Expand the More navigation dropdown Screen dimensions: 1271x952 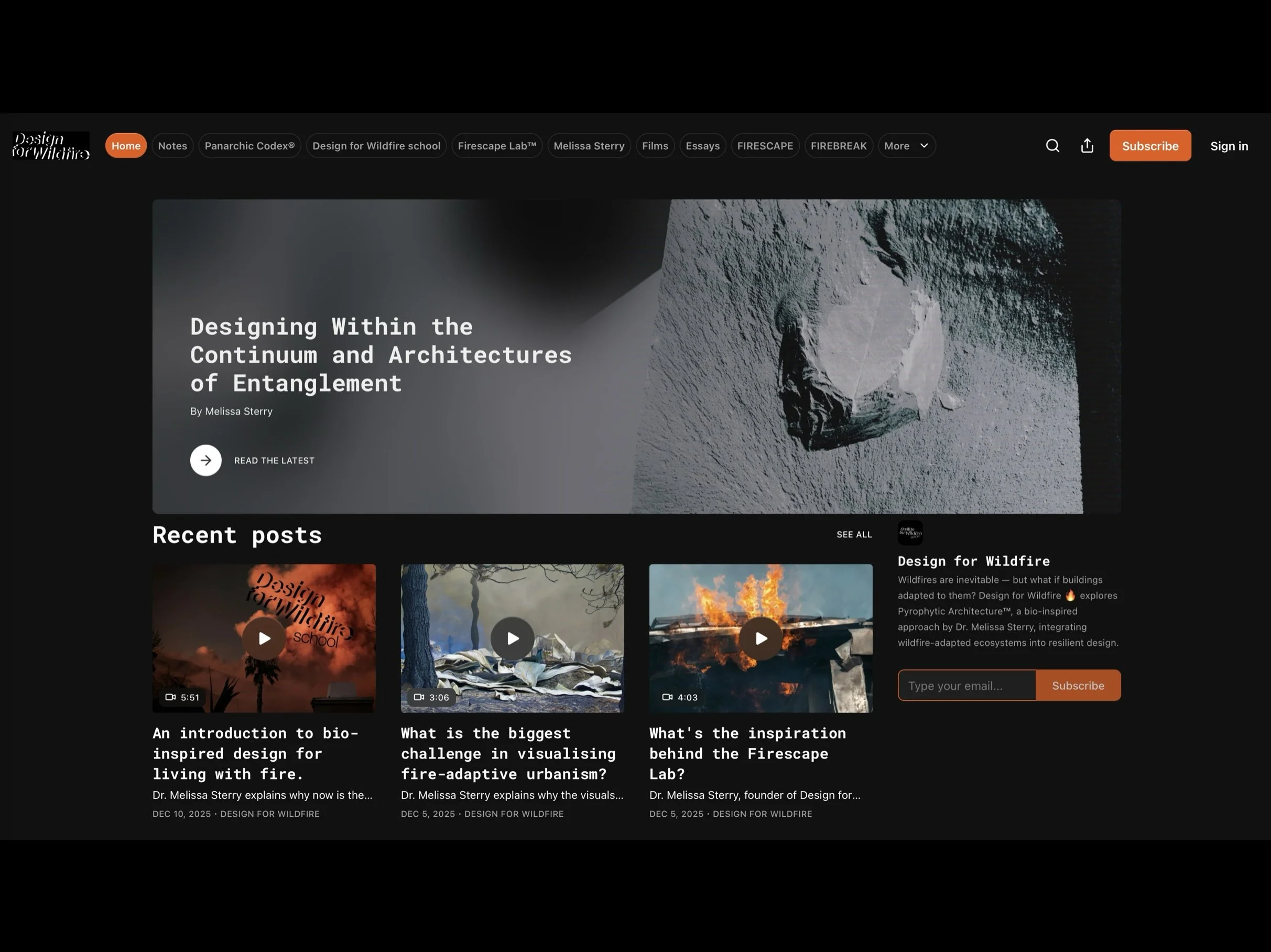click(x=906, y=145)
